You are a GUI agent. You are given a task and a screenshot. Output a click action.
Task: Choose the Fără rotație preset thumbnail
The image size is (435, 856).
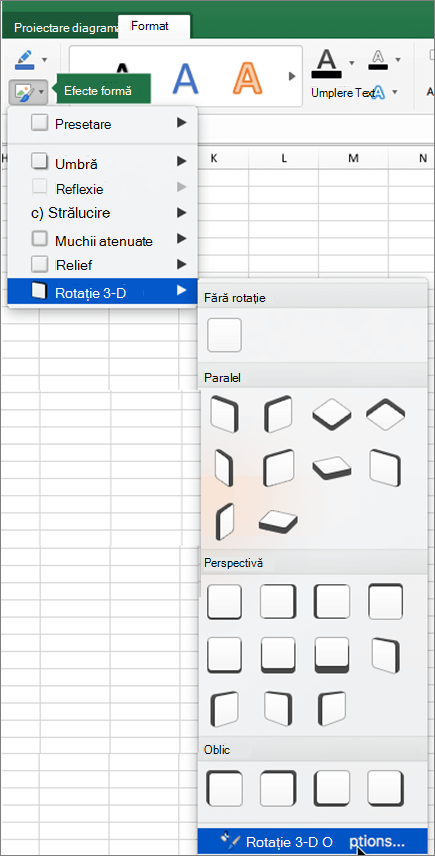coord(224,335)
